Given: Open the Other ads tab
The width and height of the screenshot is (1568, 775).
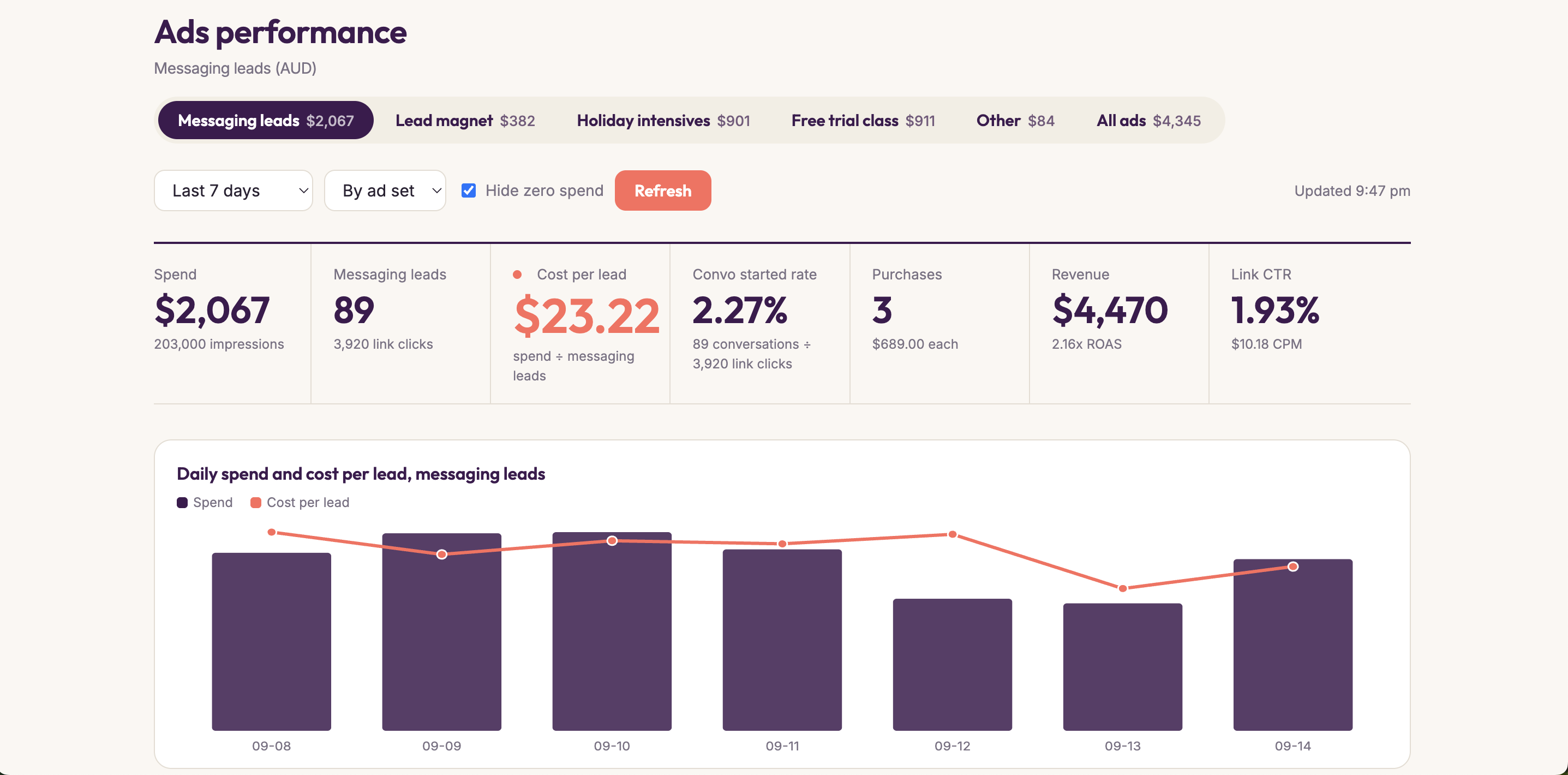Looking at the screenshot, I should pos(1015,121).
